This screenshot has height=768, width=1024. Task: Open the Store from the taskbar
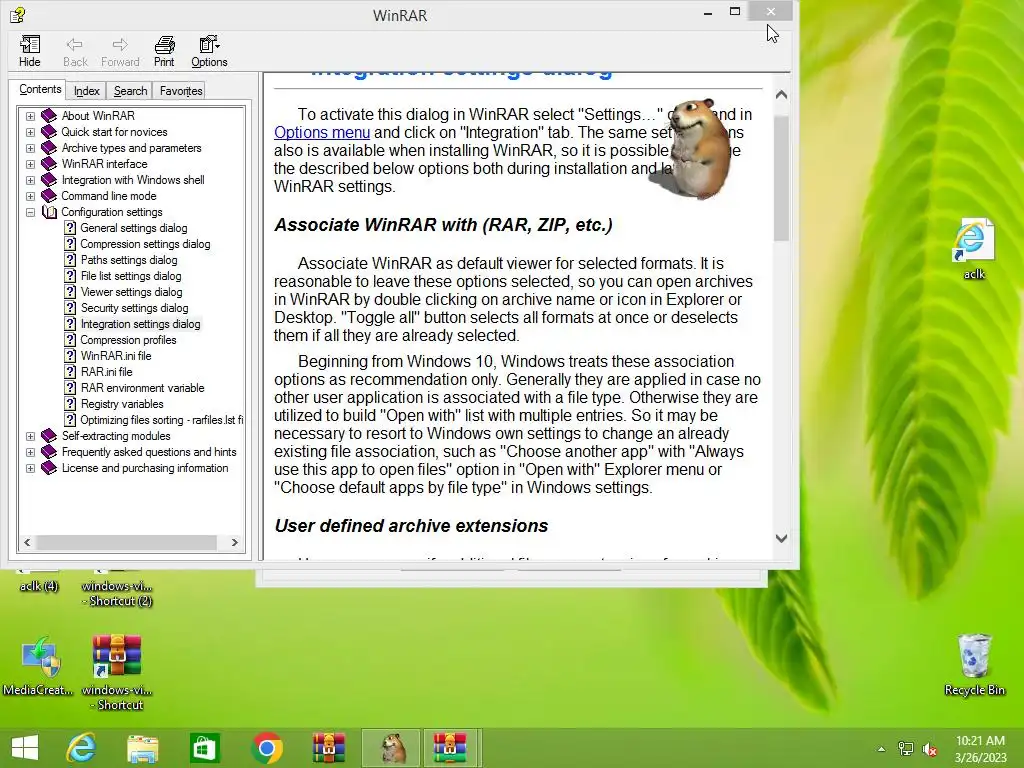[204, 748]
